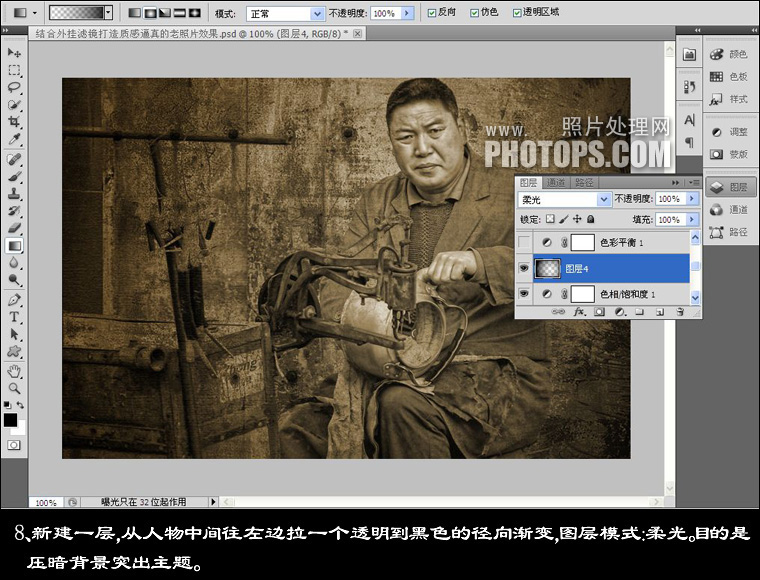Select the Eraser tool

[14, 228]
